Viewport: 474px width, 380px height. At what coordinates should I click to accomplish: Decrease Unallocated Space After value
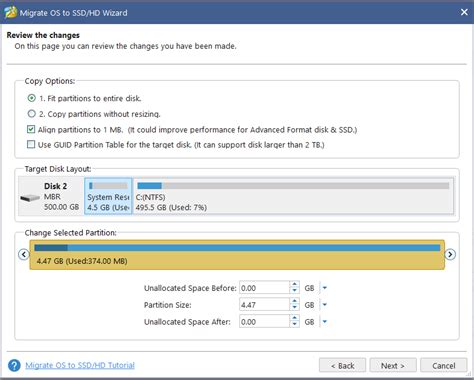[x=294, y=325]
